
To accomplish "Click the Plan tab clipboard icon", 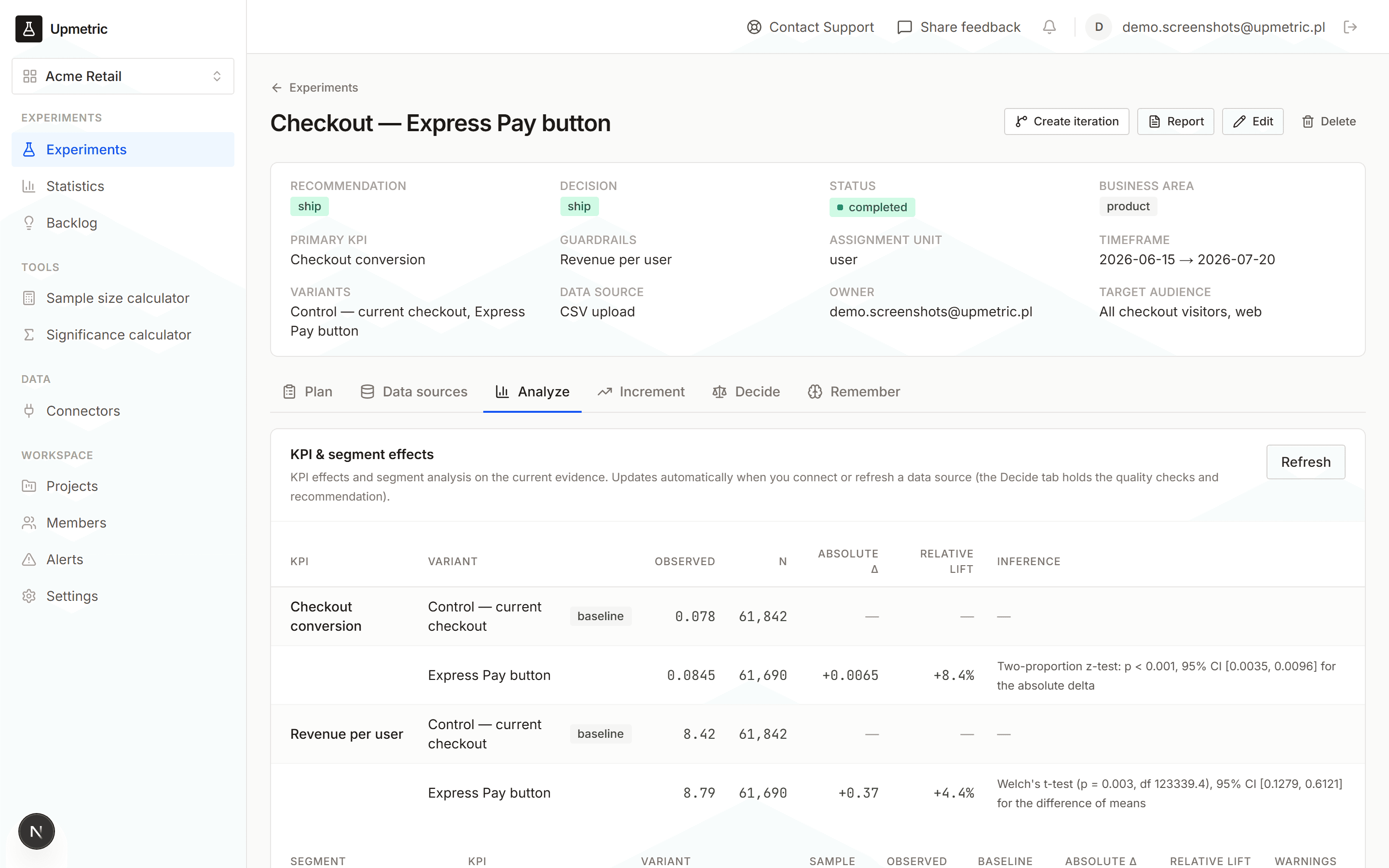I will click(x=289, y=392).
